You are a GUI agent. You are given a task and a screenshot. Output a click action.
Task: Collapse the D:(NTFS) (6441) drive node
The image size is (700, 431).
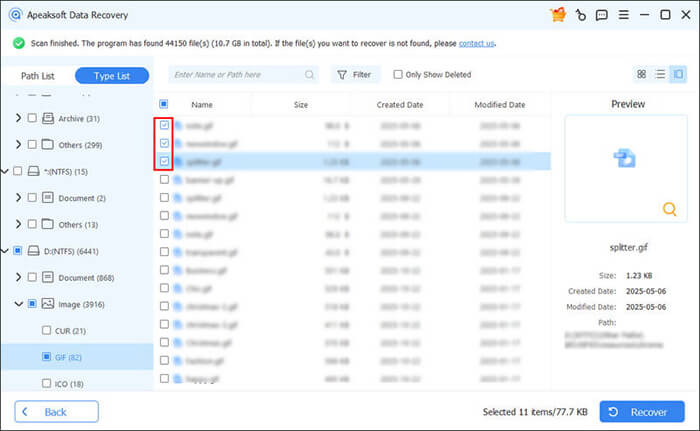click(4, 251)
